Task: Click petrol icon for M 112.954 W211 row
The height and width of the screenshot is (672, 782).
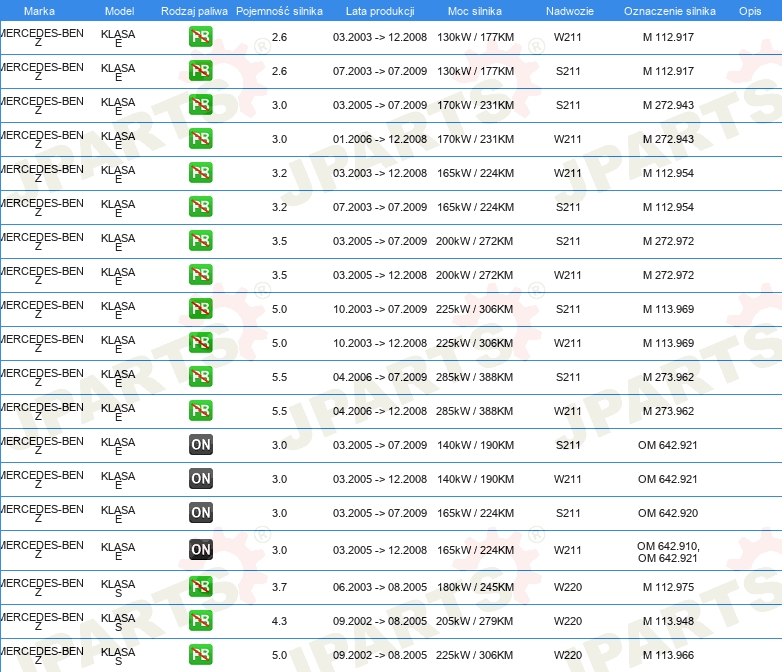Action: click(200, 173)
